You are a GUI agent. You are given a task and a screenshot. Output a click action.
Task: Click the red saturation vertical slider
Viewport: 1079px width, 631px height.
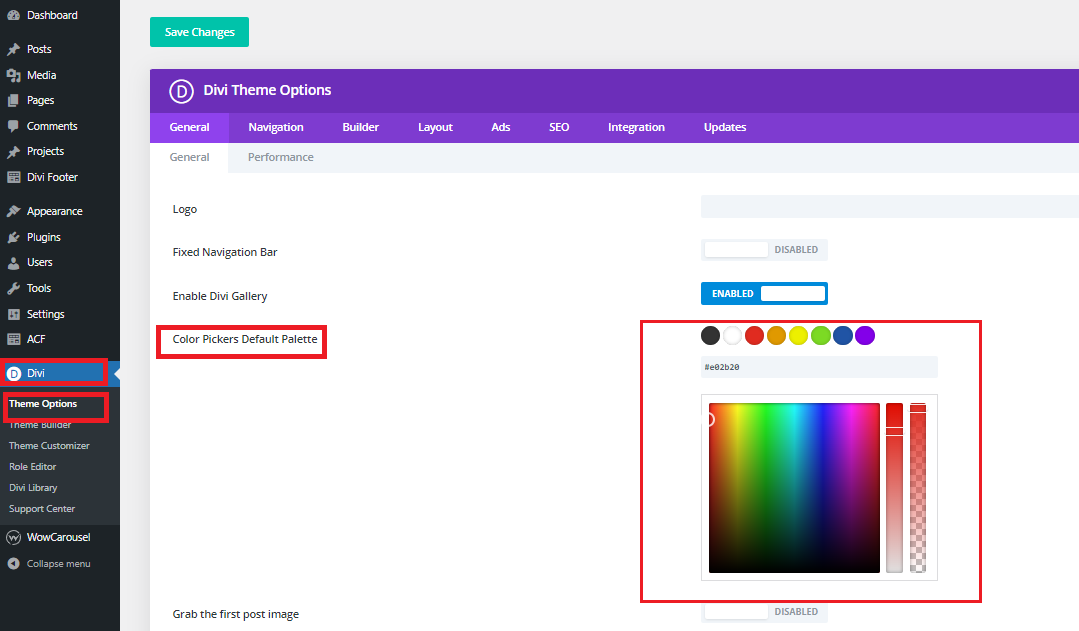(x=894, y=488)
